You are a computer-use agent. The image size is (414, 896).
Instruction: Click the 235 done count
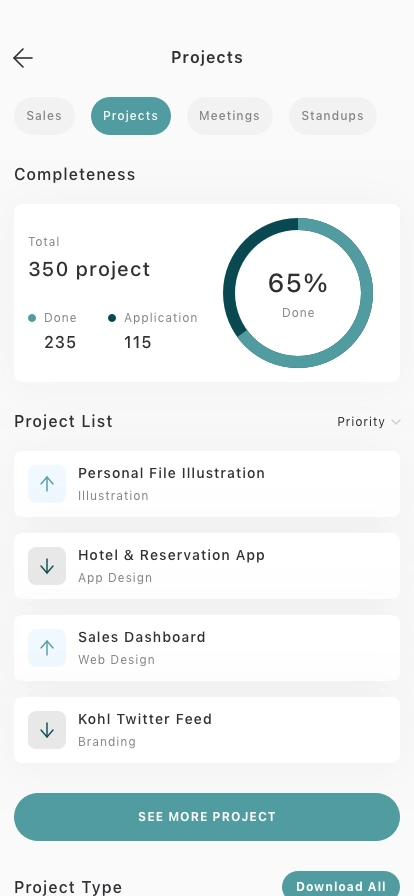point(60,342)
